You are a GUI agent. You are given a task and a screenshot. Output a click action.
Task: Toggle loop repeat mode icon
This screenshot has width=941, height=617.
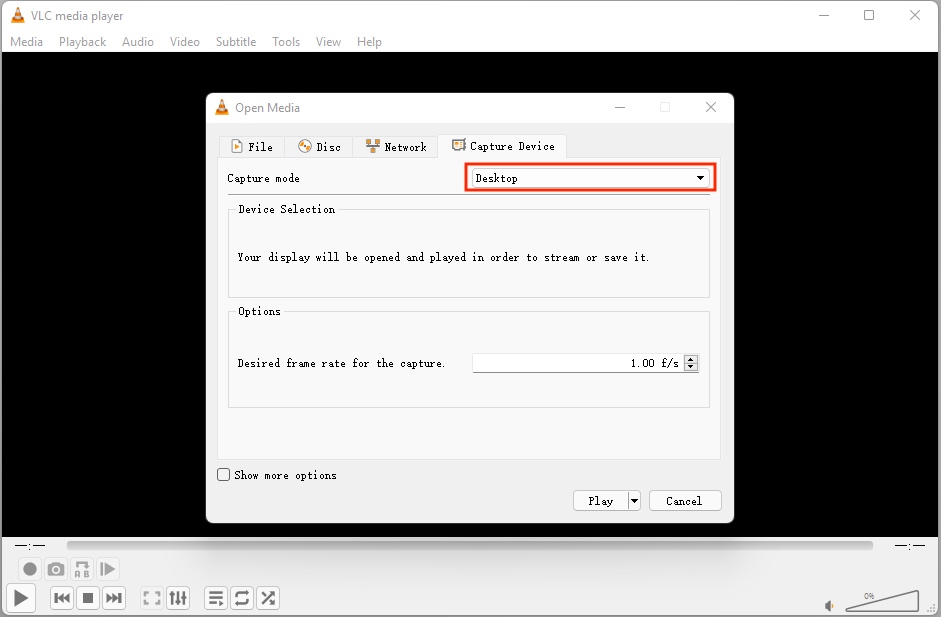pos(242,598)
